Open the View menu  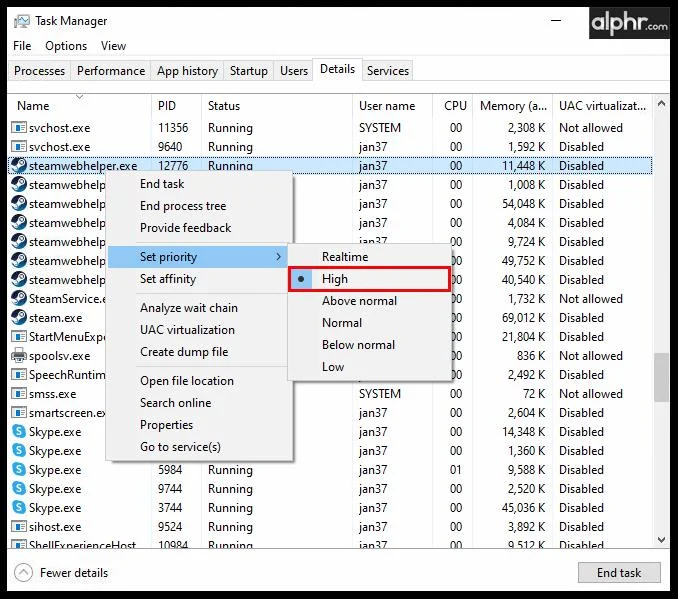[x=113, y=46]
